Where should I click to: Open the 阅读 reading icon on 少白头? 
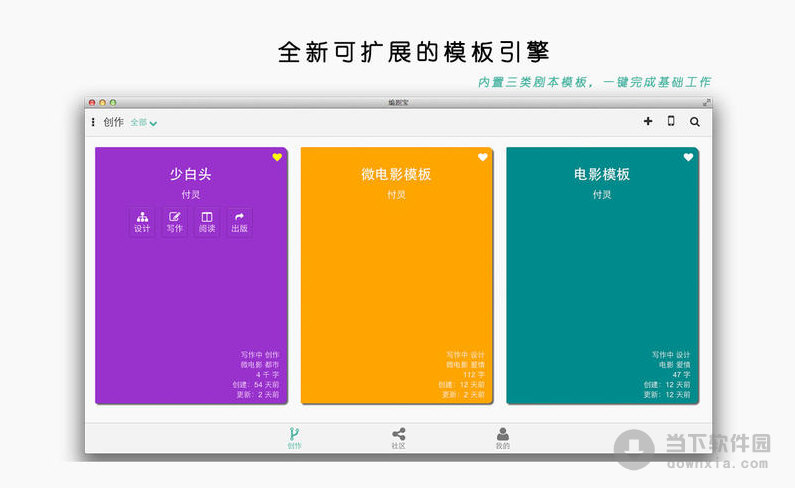207,221
